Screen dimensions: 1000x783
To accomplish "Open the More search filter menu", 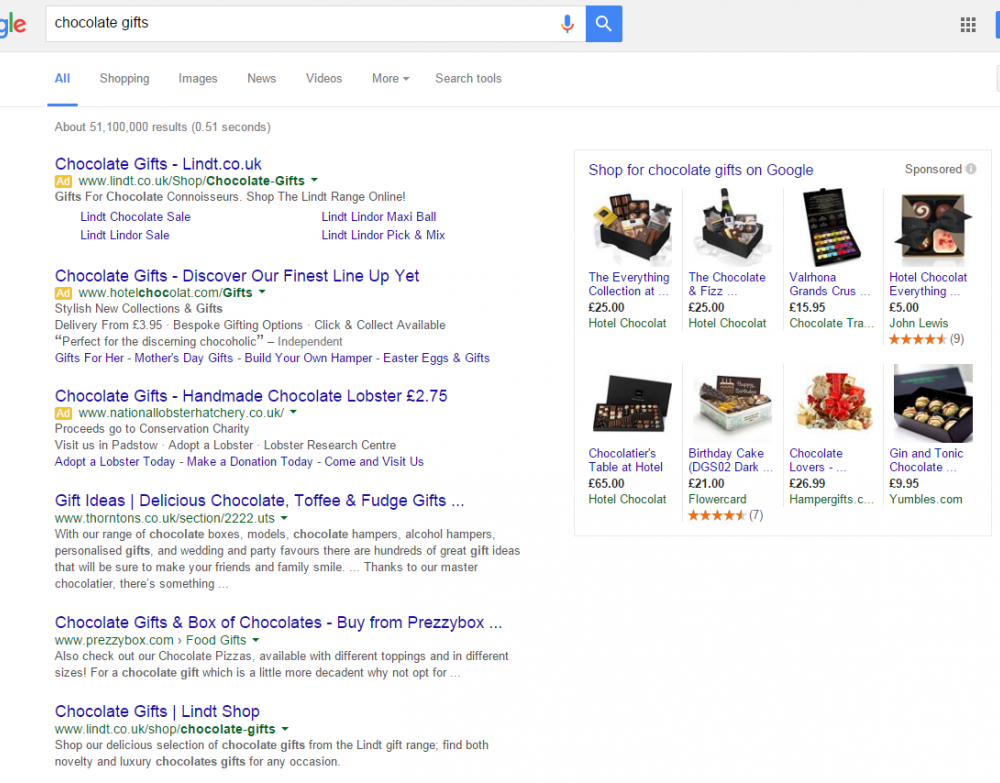I will click(390, 78).
